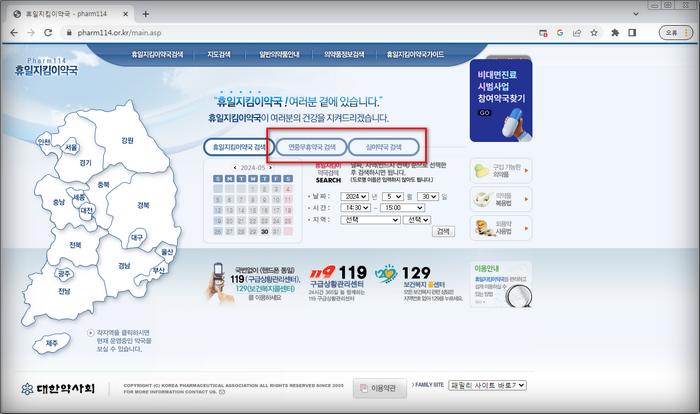Select 경남 on the region map

(x=124, y=266)
